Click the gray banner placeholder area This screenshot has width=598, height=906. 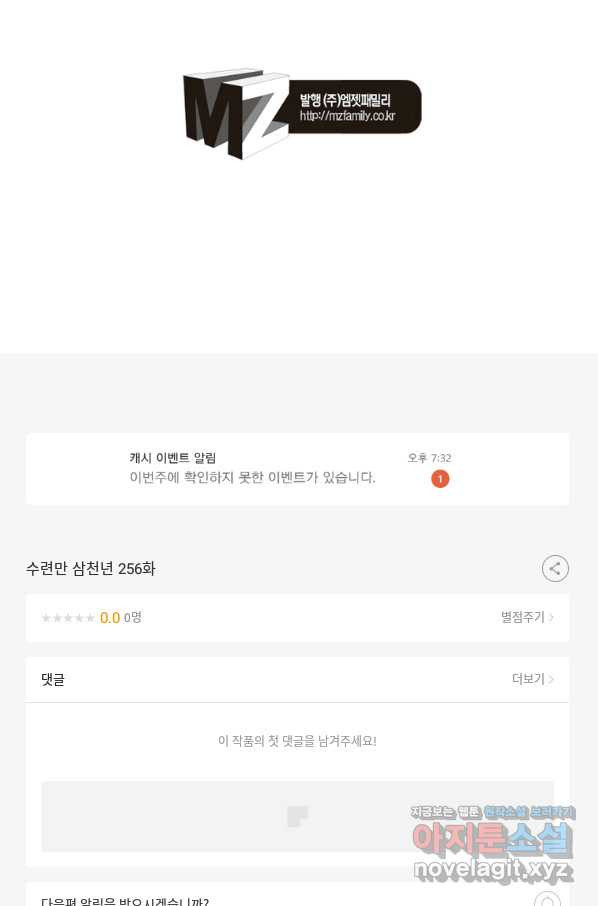(x=297, y=816)
